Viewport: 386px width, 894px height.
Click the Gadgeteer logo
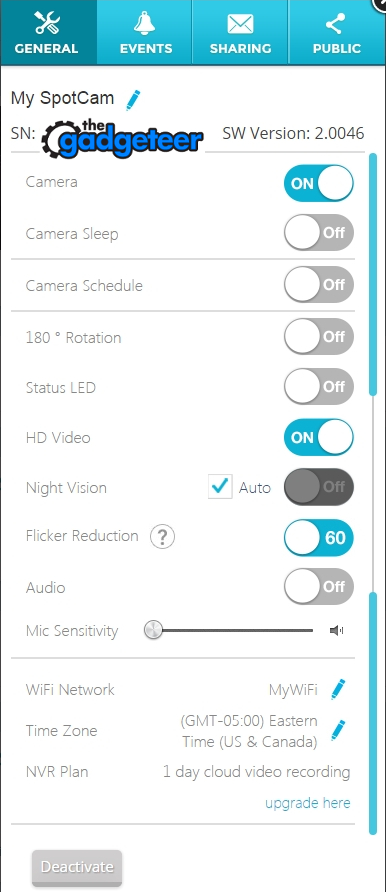[x=123, y=137]
